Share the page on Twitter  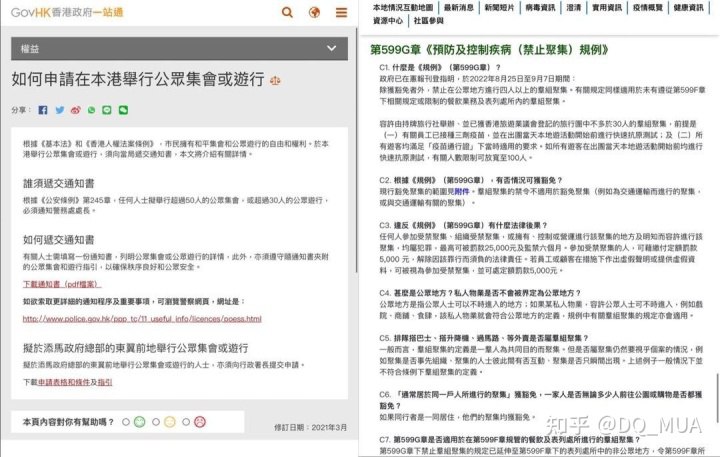[x=60, y=110]
